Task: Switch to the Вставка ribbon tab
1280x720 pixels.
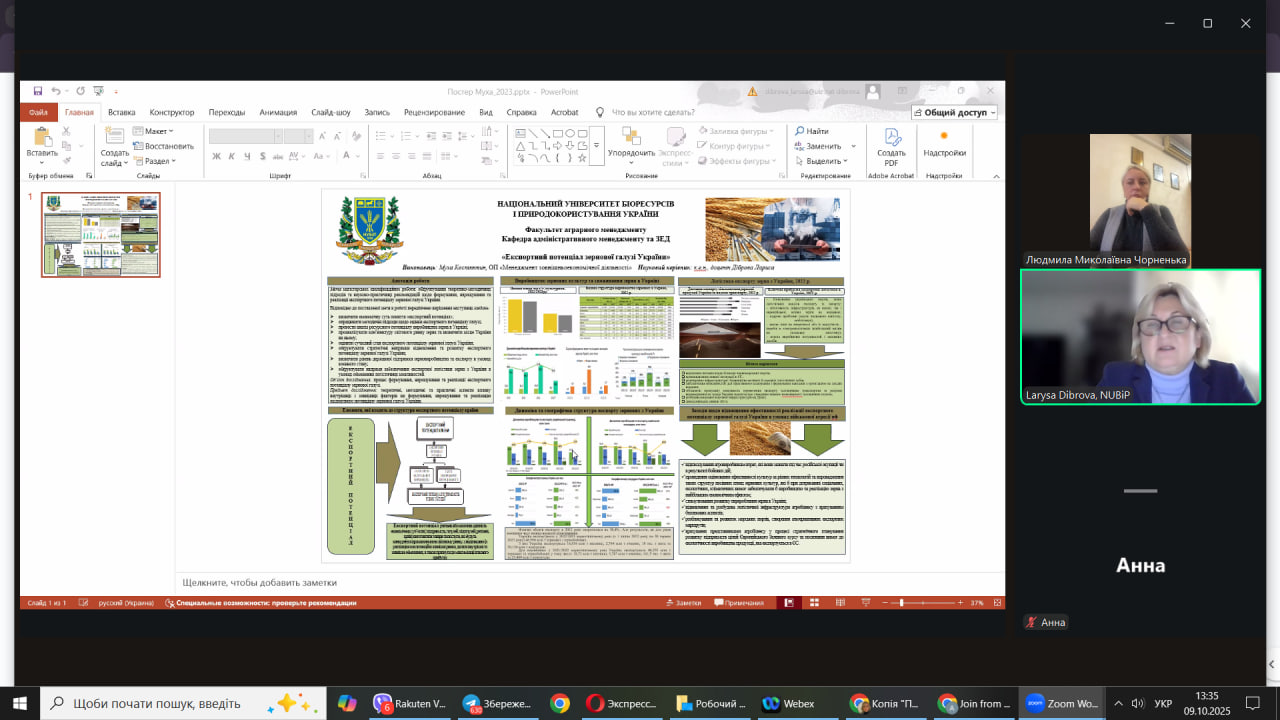Action: point(122,113)
